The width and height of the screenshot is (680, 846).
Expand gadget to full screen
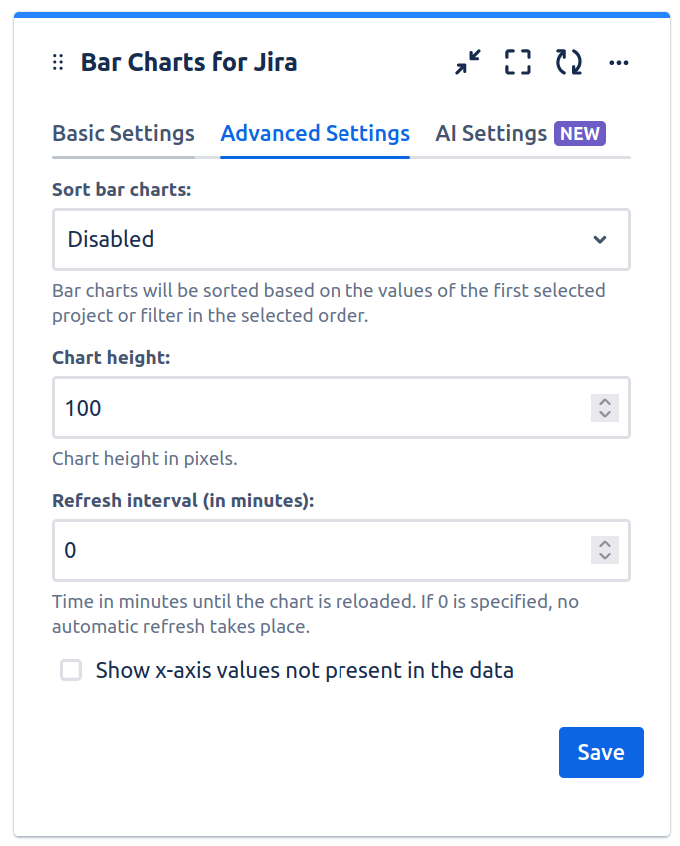click(517, 63)
